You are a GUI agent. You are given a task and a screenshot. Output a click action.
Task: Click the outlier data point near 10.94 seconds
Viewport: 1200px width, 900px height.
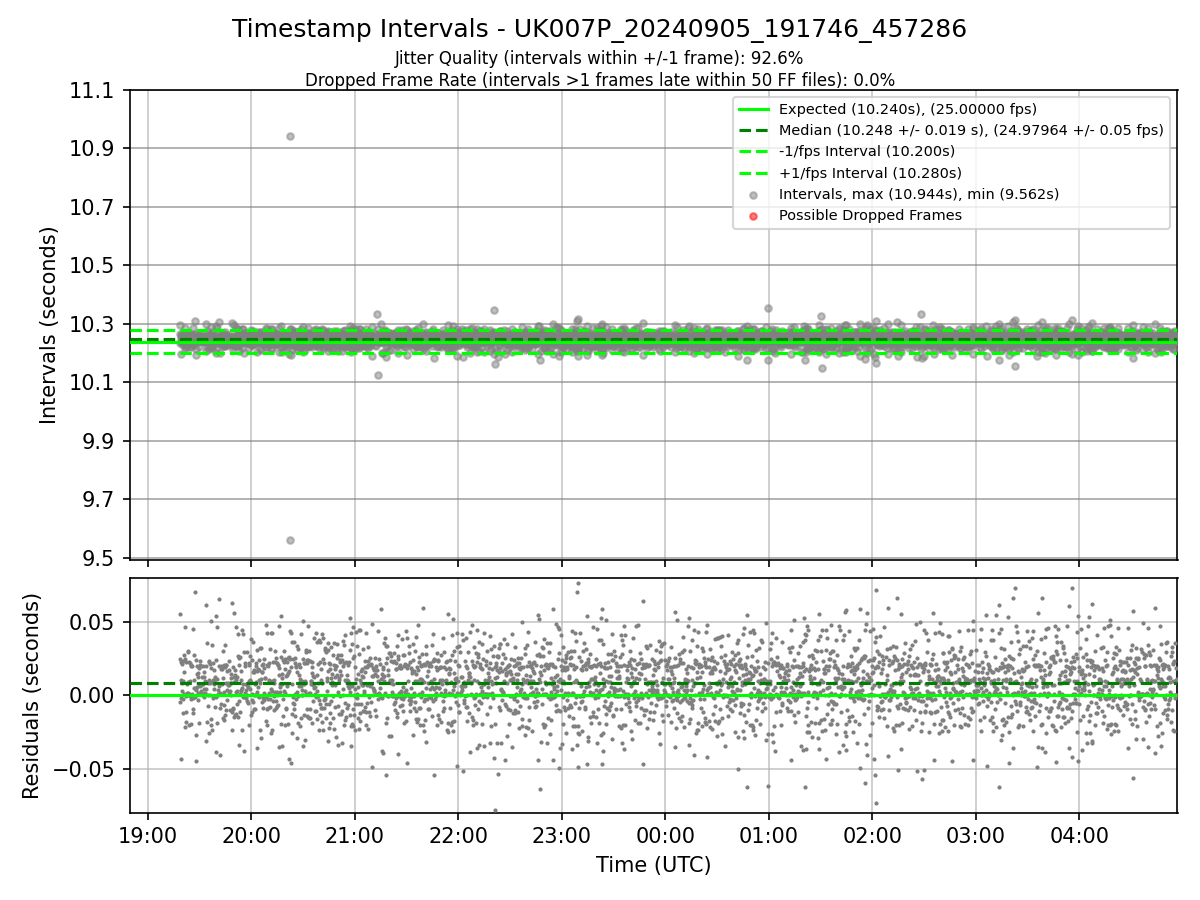pos(290,136)
